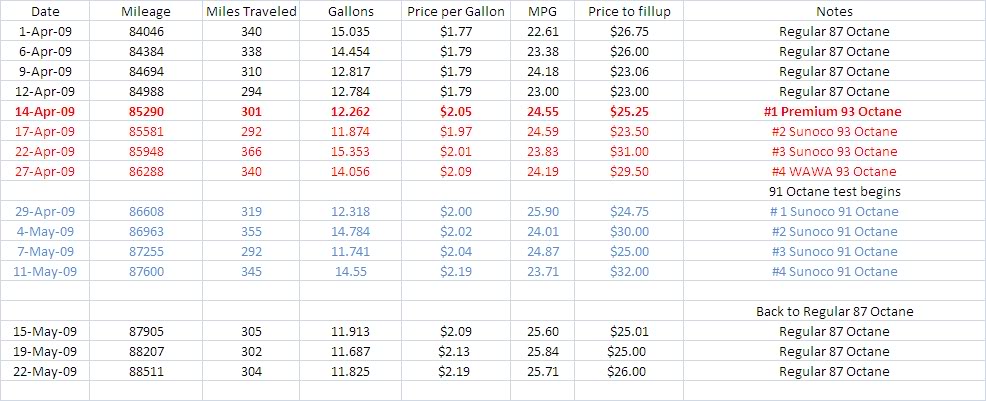The width and height of the screenshot is (986, 401).
Task: Click the Price per Gallon header
Action: pos(456,11)
